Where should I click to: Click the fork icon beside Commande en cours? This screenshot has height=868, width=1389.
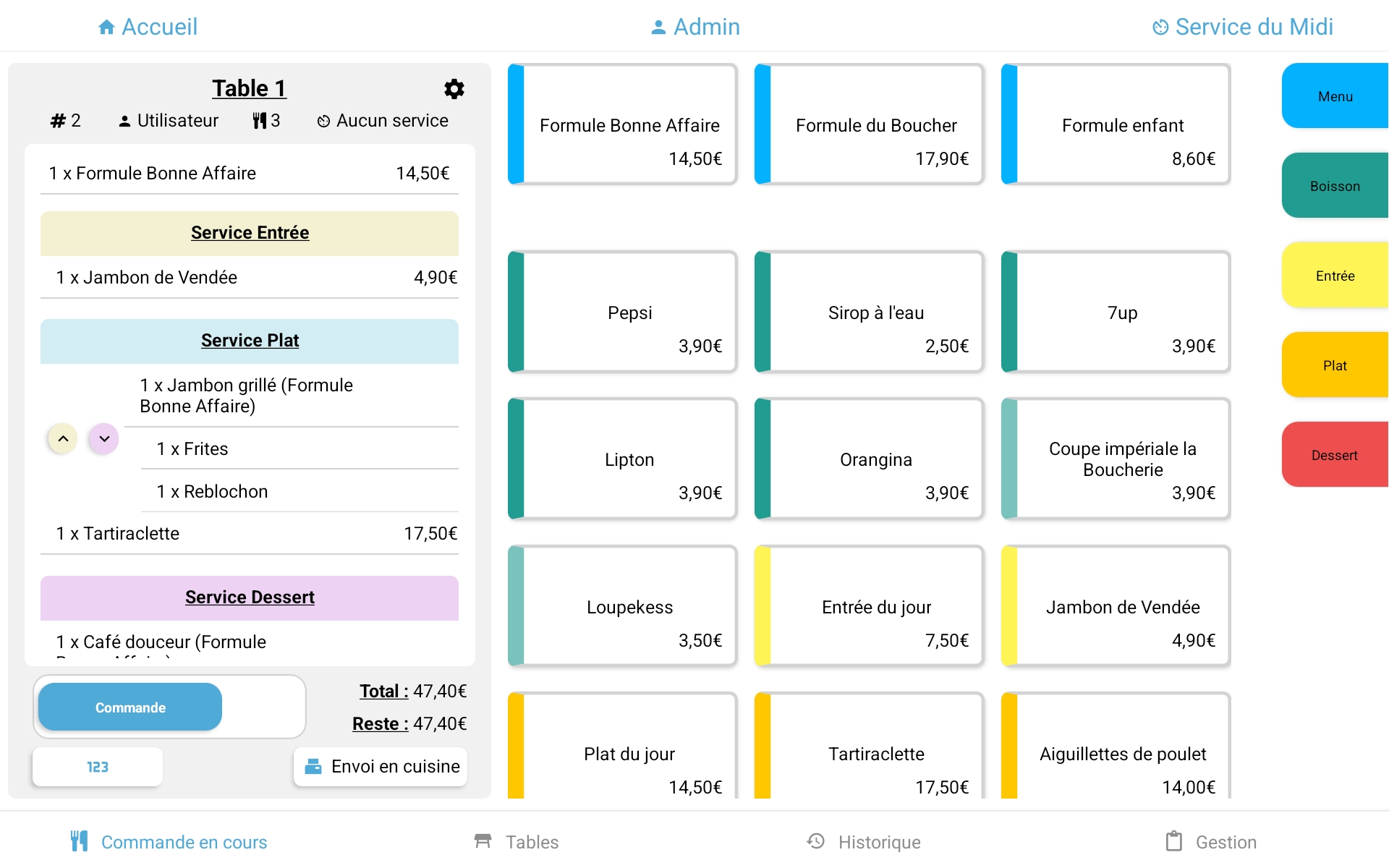(x=80, y=841)
